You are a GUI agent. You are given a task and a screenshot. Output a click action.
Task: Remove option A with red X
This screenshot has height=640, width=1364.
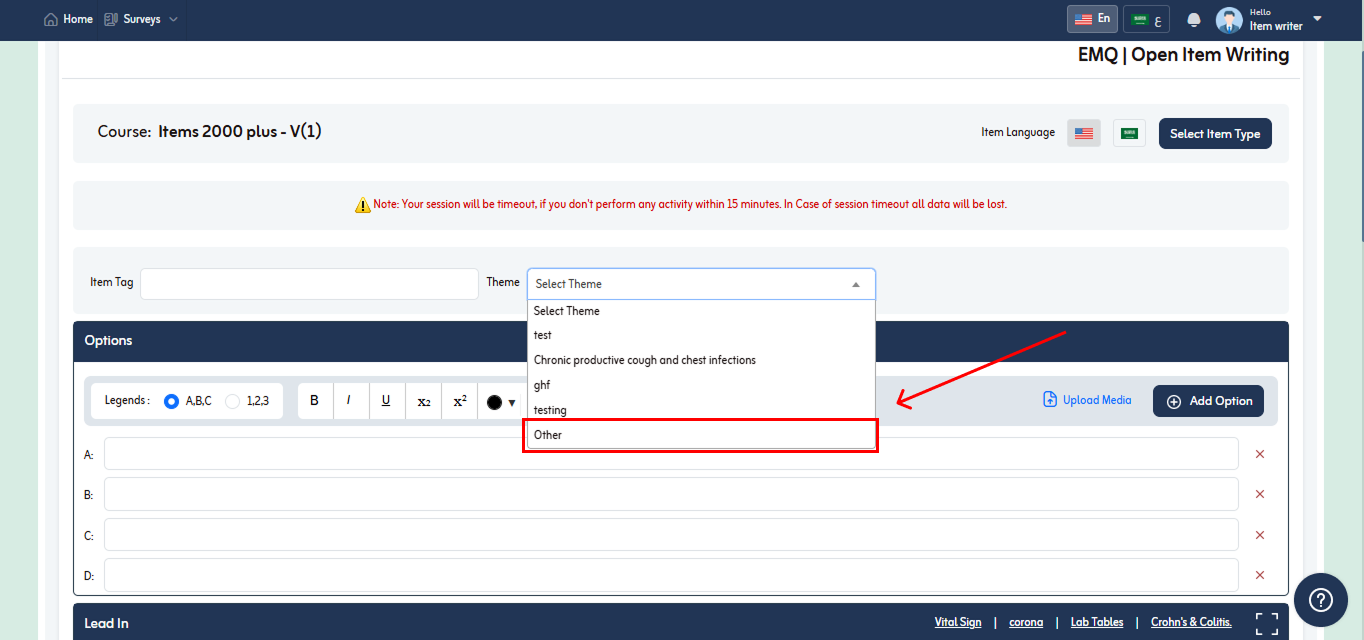1260,454
